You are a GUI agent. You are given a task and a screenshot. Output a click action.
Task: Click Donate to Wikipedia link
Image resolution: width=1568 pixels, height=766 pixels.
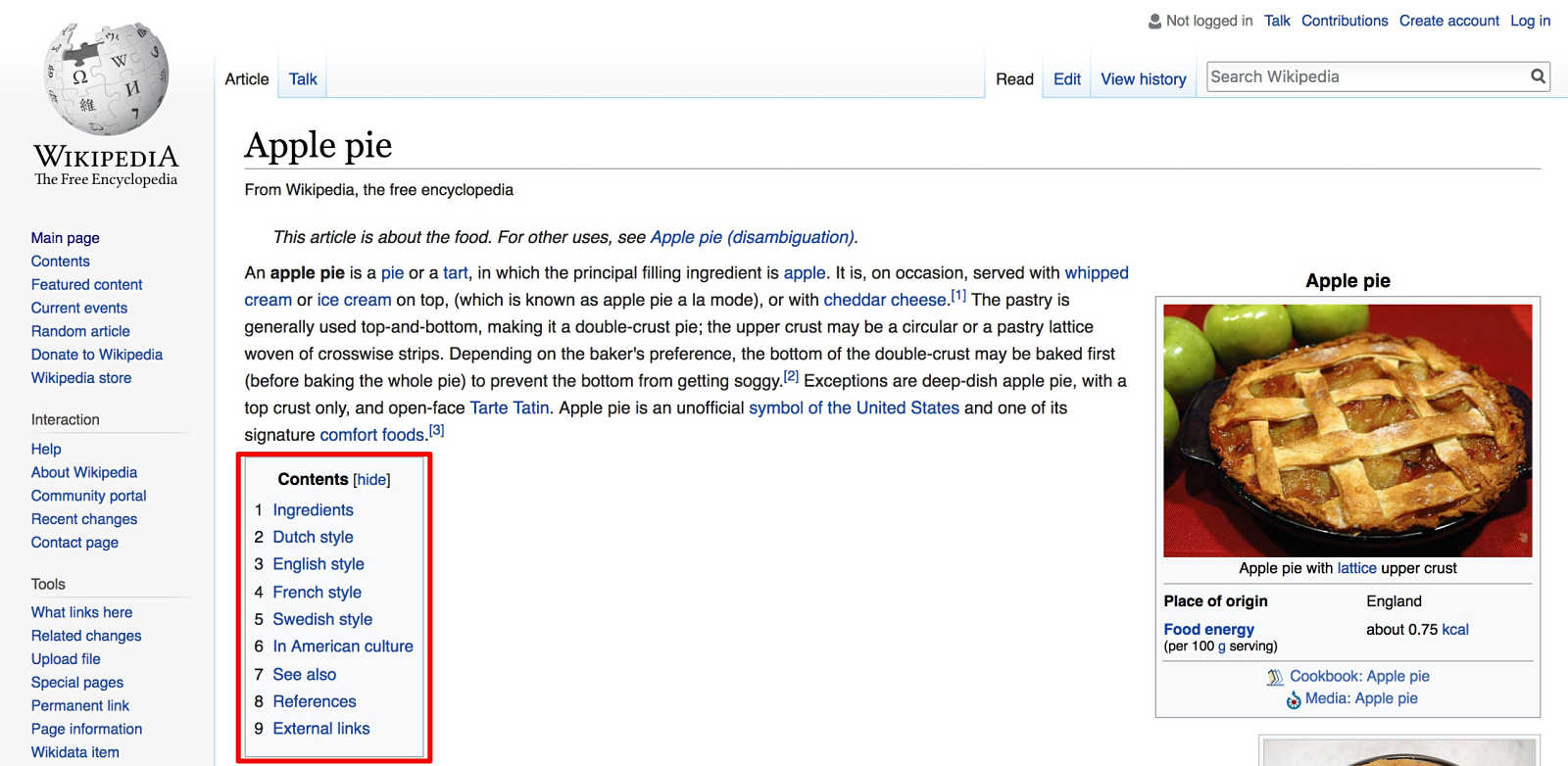tap(97, 355)
